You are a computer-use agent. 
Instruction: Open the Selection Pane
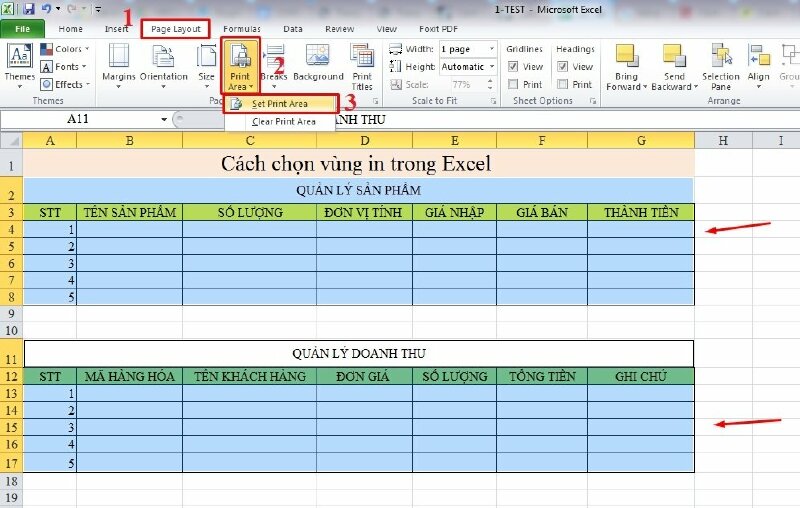coord(720,66)
